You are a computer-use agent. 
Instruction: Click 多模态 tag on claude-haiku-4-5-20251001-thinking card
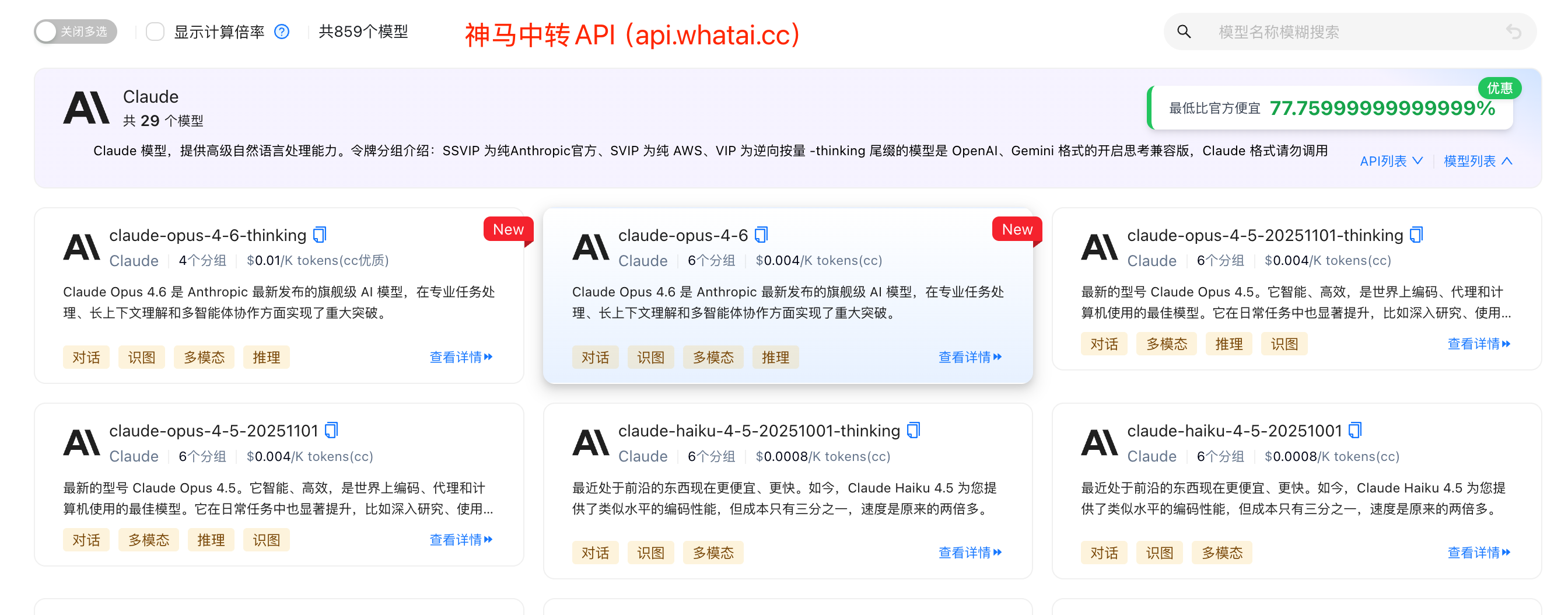point(713,553)
